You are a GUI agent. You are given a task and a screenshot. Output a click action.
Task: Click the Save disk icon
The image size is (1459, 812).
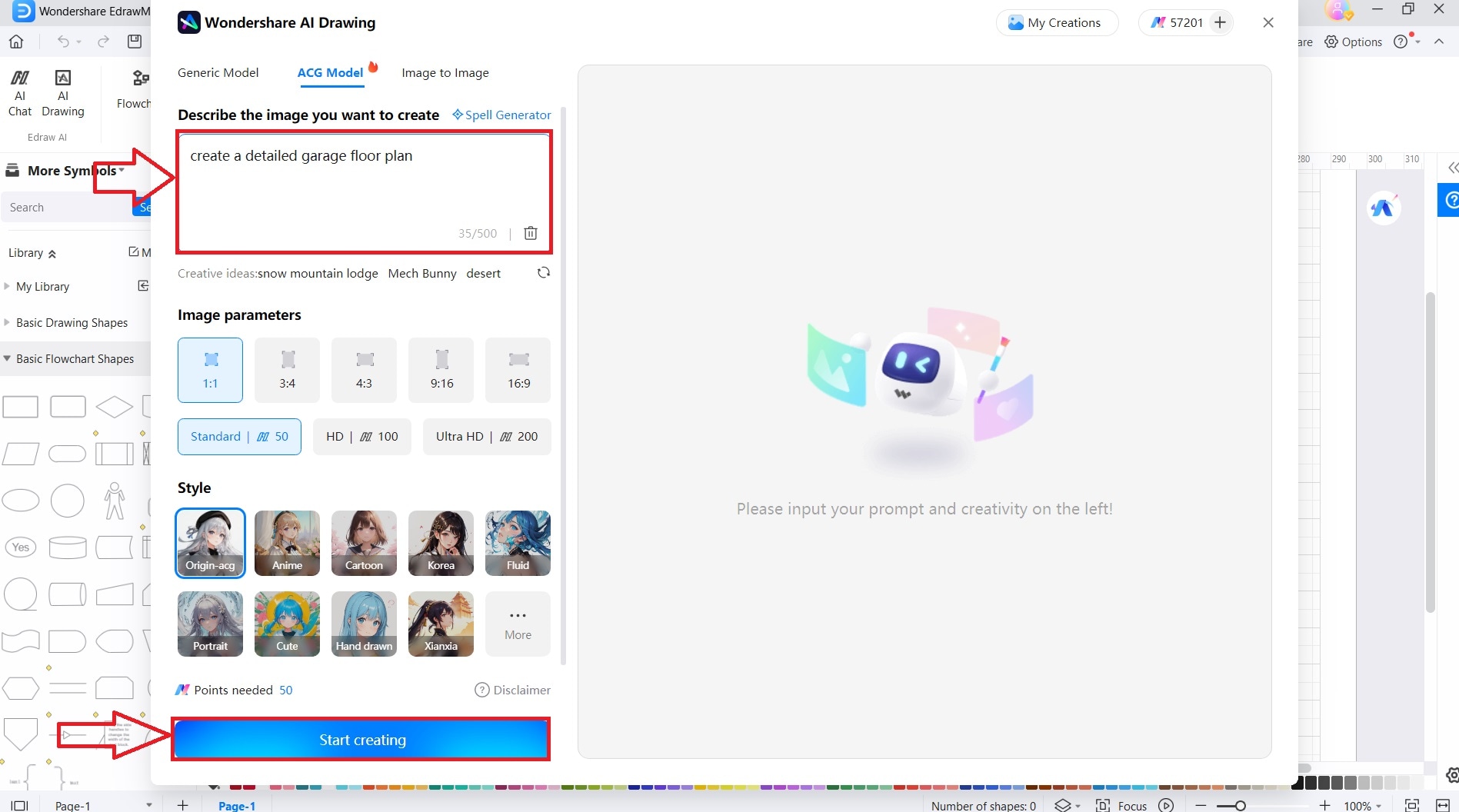135,42
